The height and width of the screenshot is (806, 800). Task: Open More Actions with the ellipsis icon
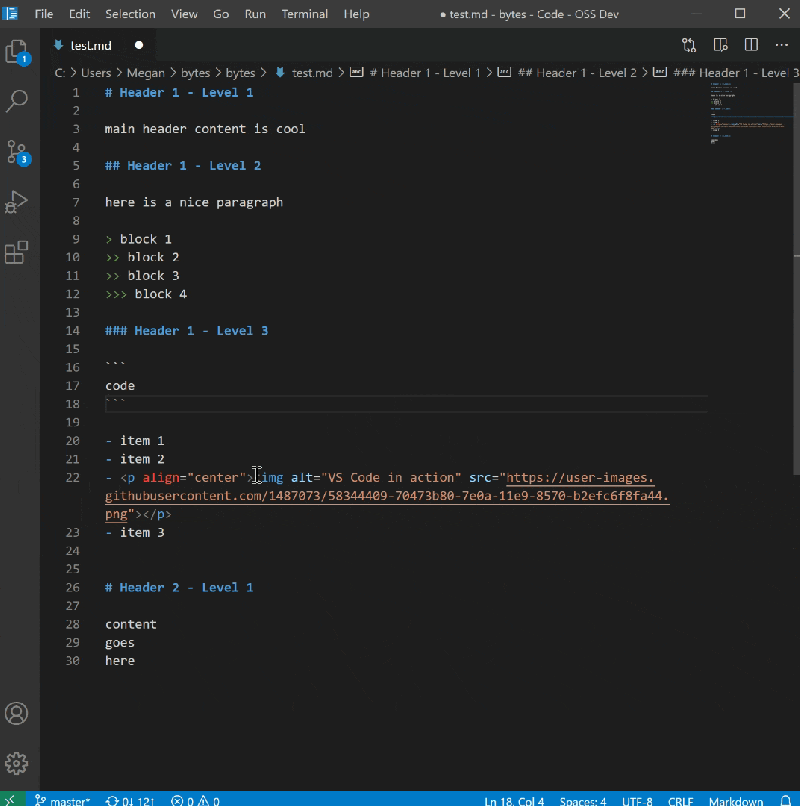[x=781, y=45]
